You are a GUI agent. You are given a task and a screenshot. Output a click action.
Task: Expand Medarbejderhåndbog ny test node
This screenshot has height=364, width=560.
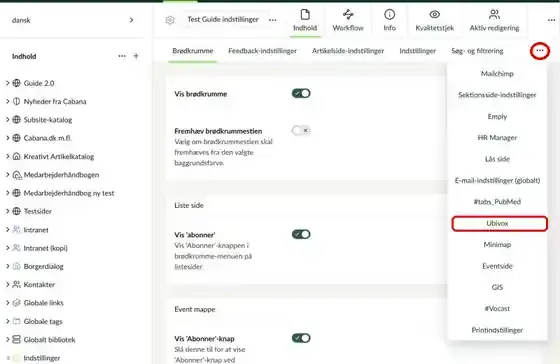pyautogui.click(x=7, y=193)
